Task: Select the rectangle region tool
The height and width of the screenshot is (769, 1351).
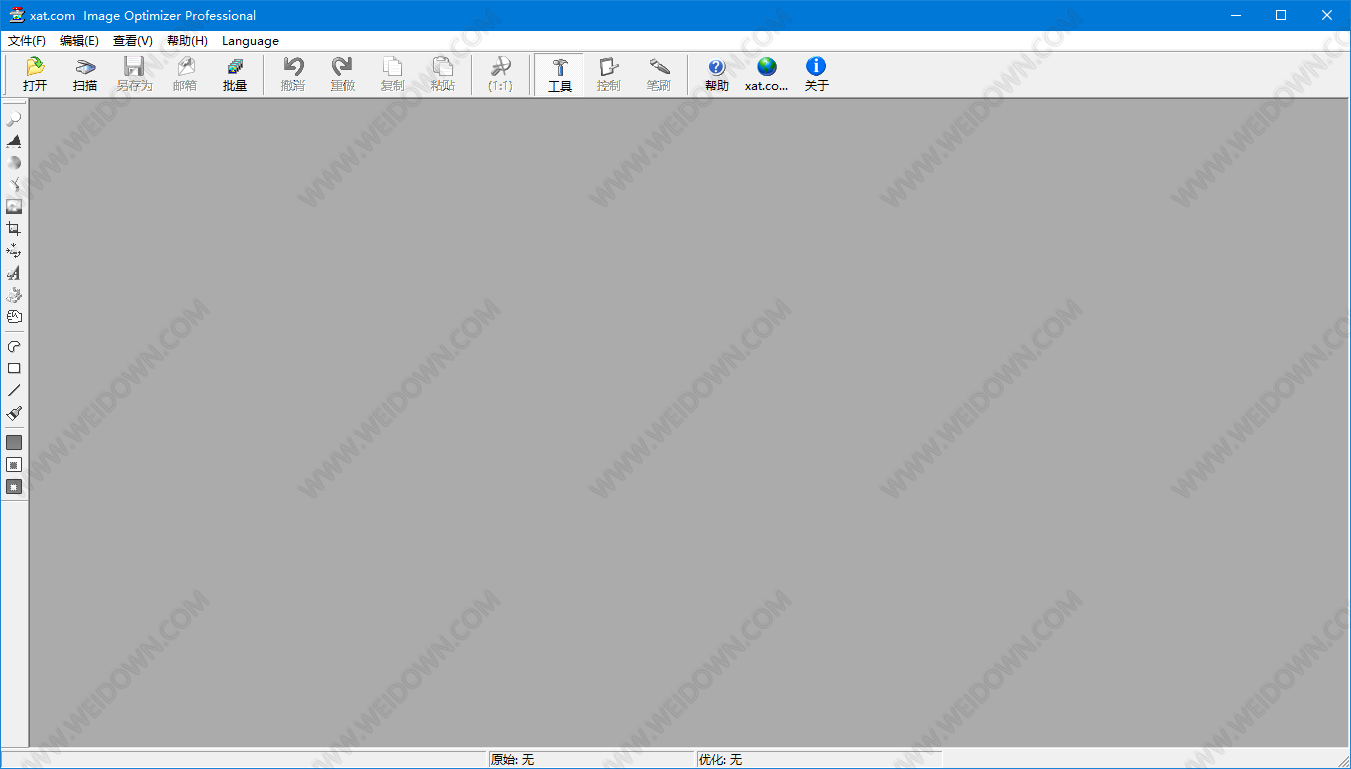Action: point(14,369)
